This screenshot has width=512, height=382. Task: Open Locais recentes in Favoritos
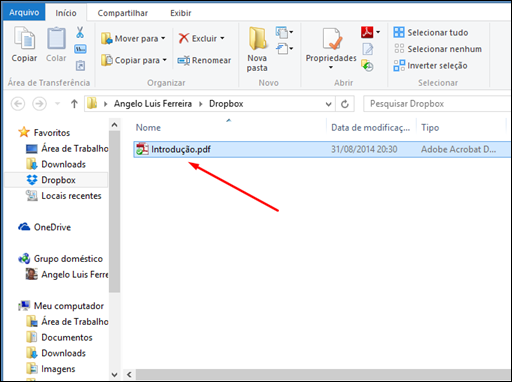[64, 196]
